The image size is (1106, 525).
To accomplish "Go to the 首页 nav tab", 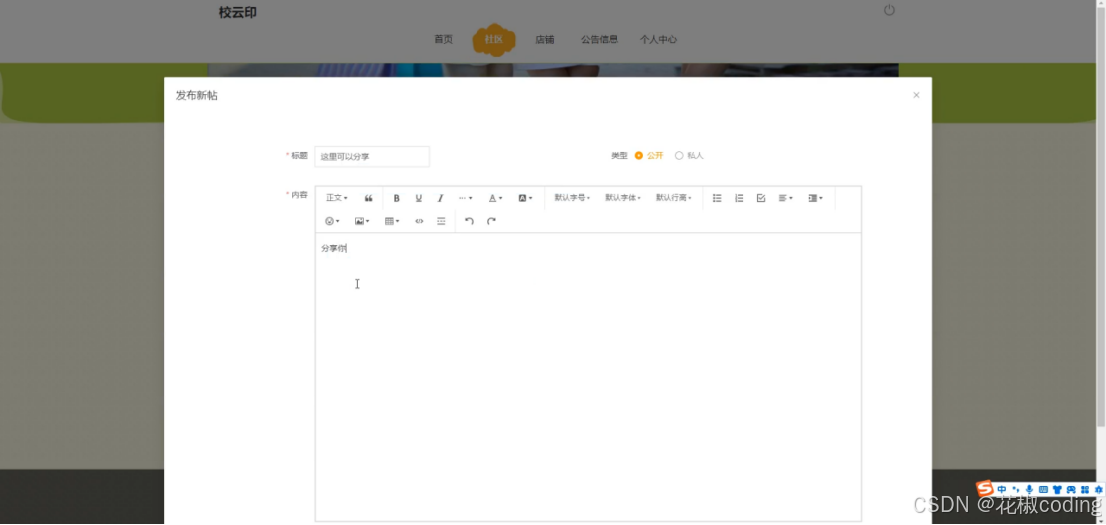I will pos(443,40).
